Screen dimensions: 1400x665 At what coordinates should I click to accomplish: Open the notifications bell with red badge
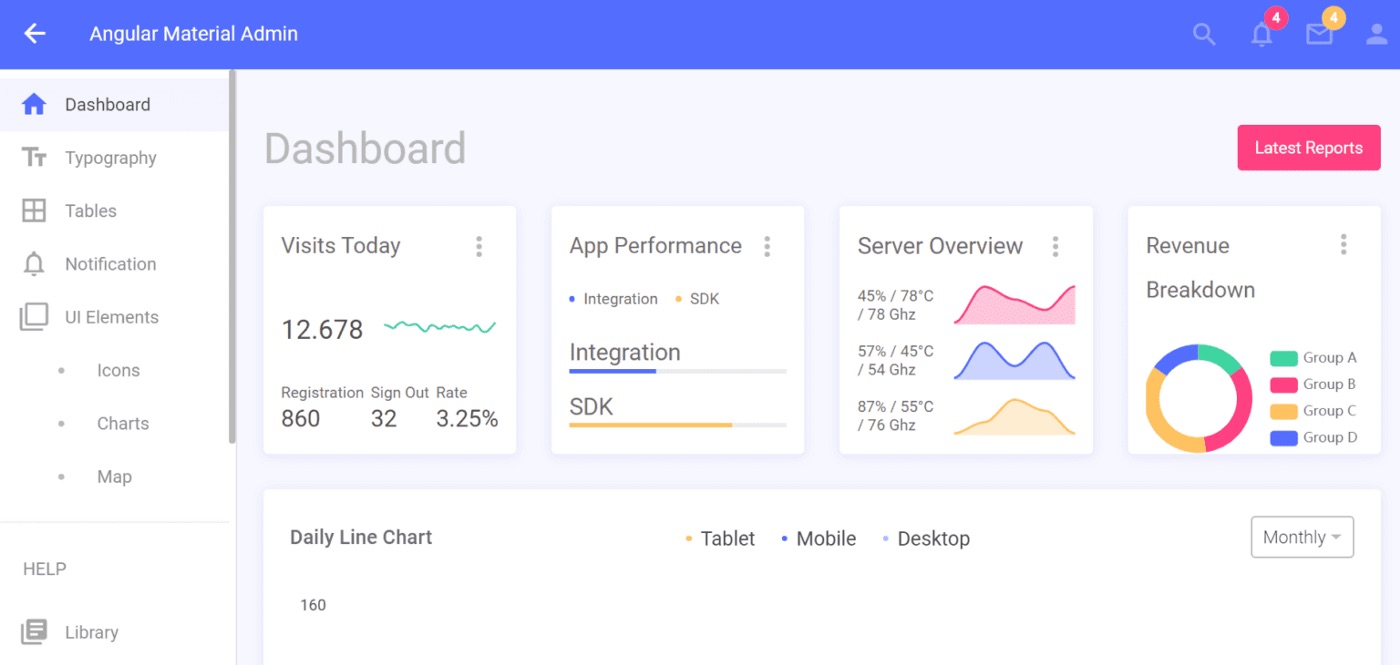(x=1262, y=34)
